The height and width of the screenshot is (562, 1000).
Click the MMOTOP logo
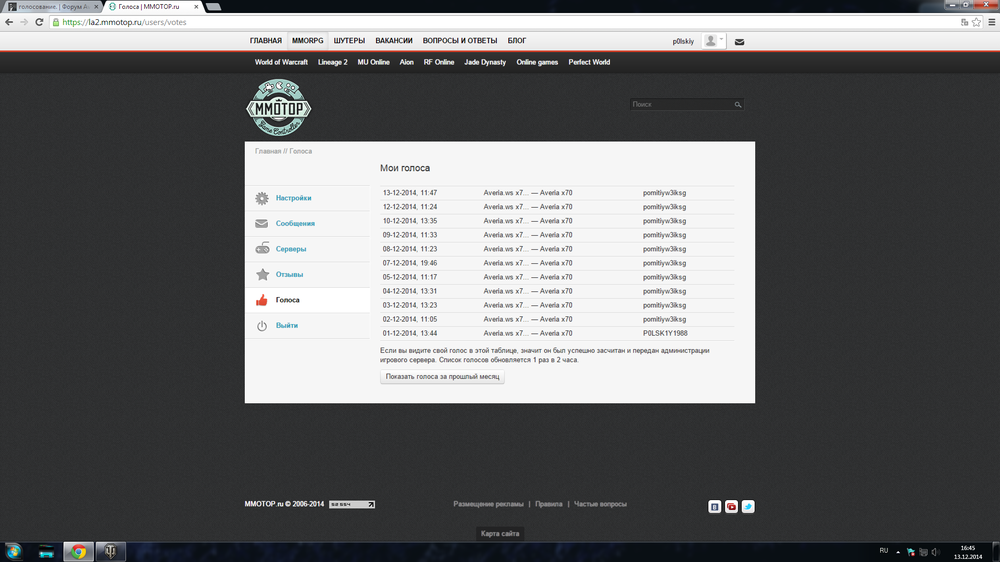click(x=279, y=107)
